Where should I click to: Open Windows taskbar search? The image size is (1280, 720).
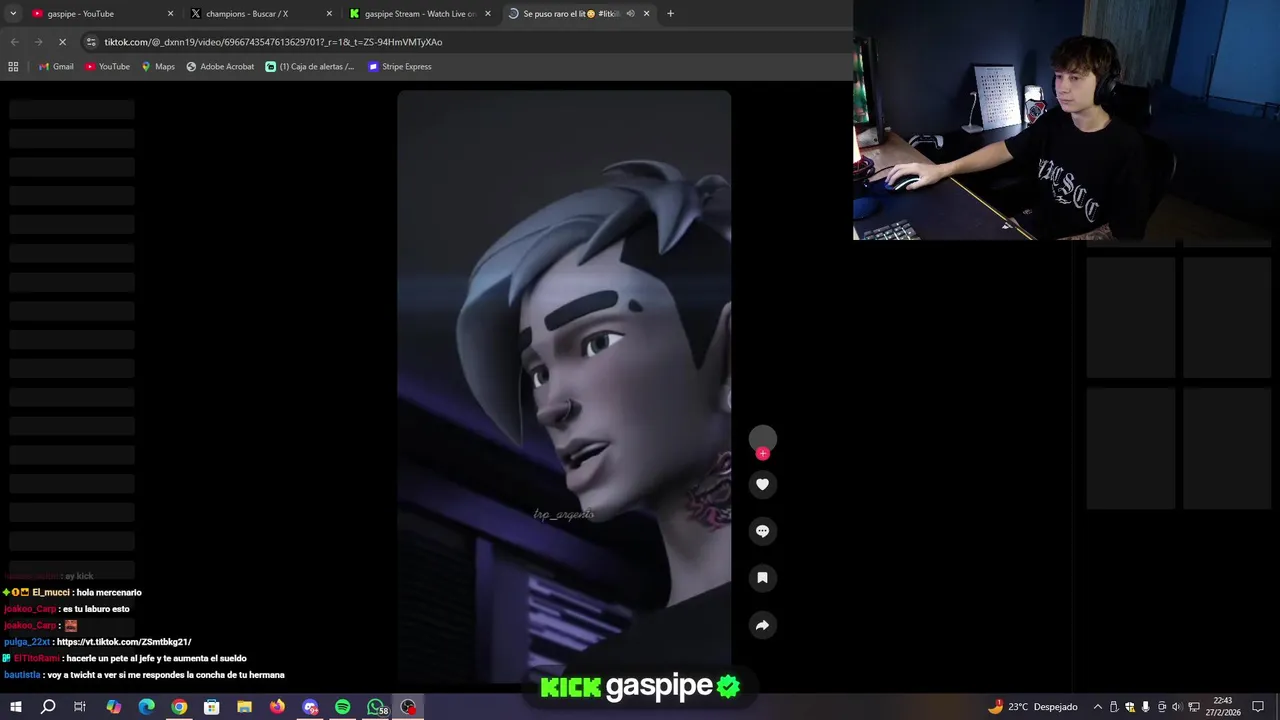click(x=48, y=707)
